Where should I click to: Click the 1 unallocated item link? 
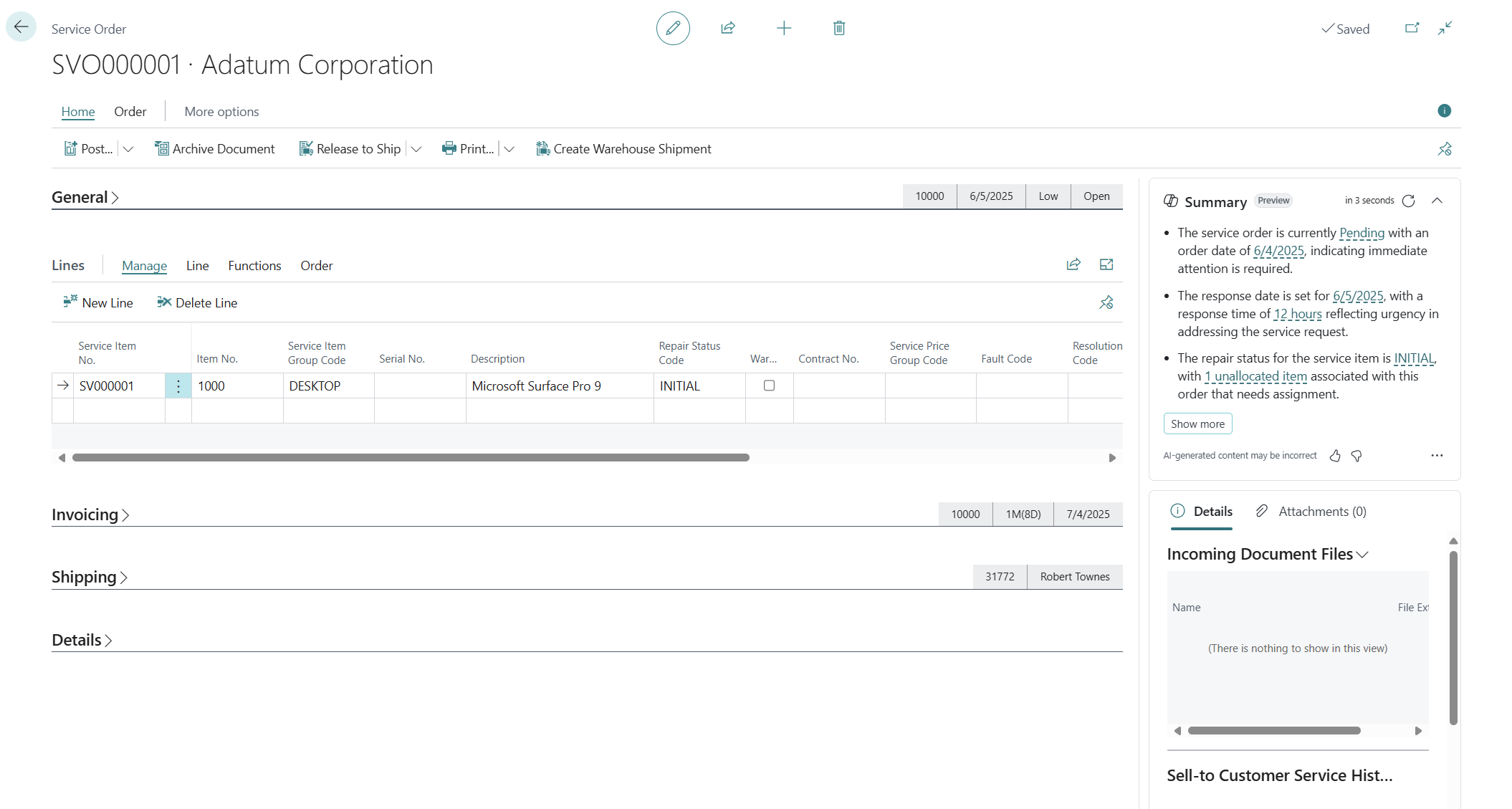1255,376
